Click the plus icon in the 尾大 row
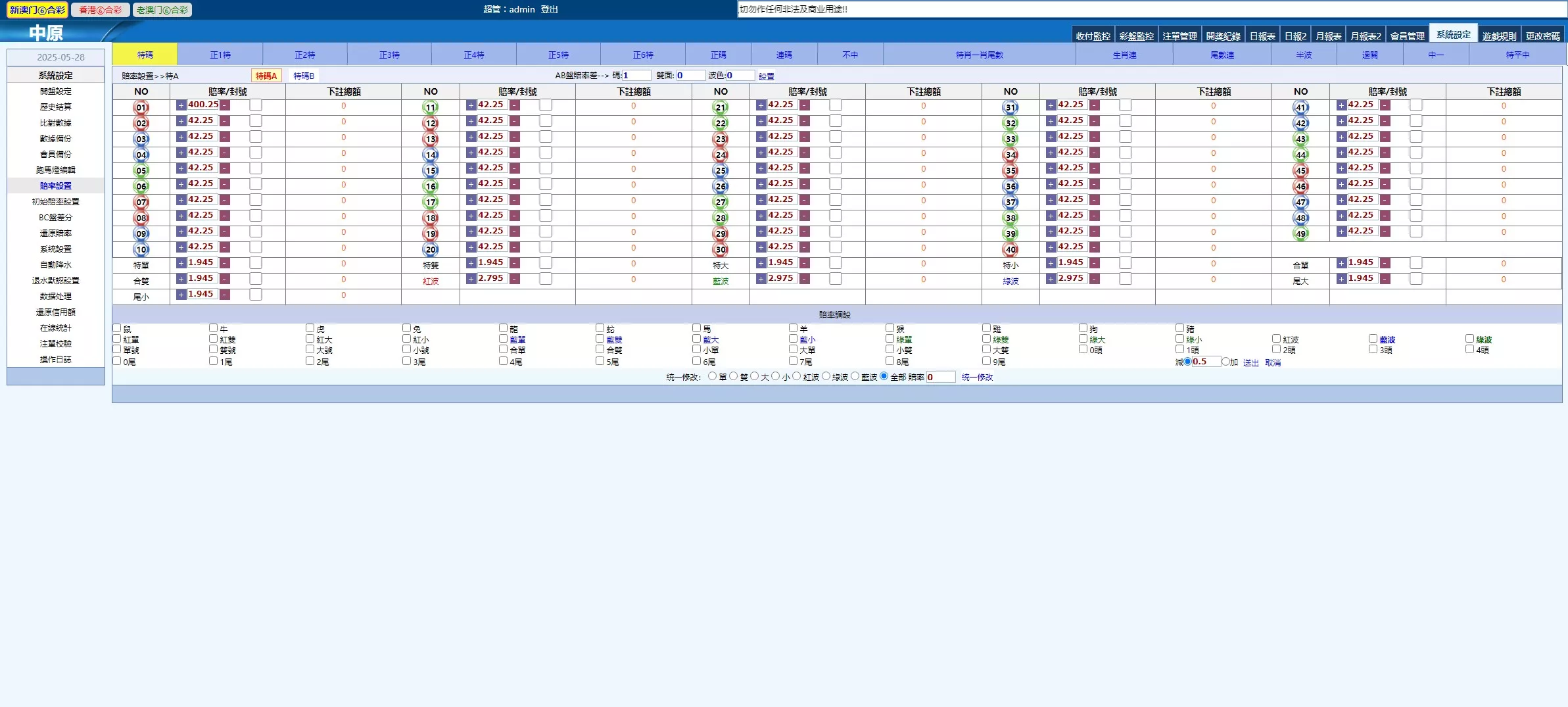This screenshot has width=1568, height=707. pos(1341,279)
